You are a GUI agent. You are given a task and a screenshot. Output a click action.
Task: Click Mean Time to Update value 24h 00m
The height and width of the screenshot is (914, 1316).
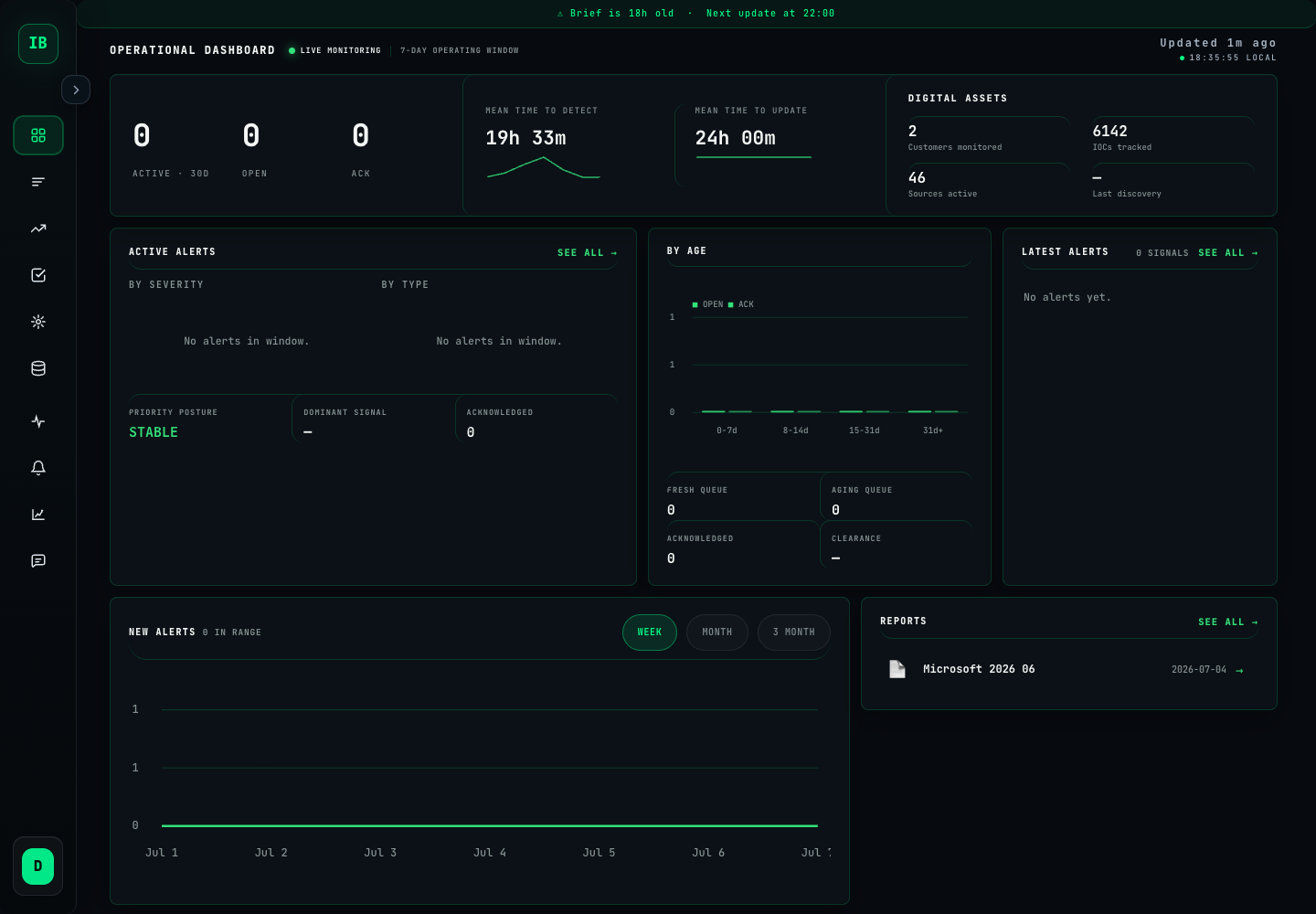coord(736,138)
